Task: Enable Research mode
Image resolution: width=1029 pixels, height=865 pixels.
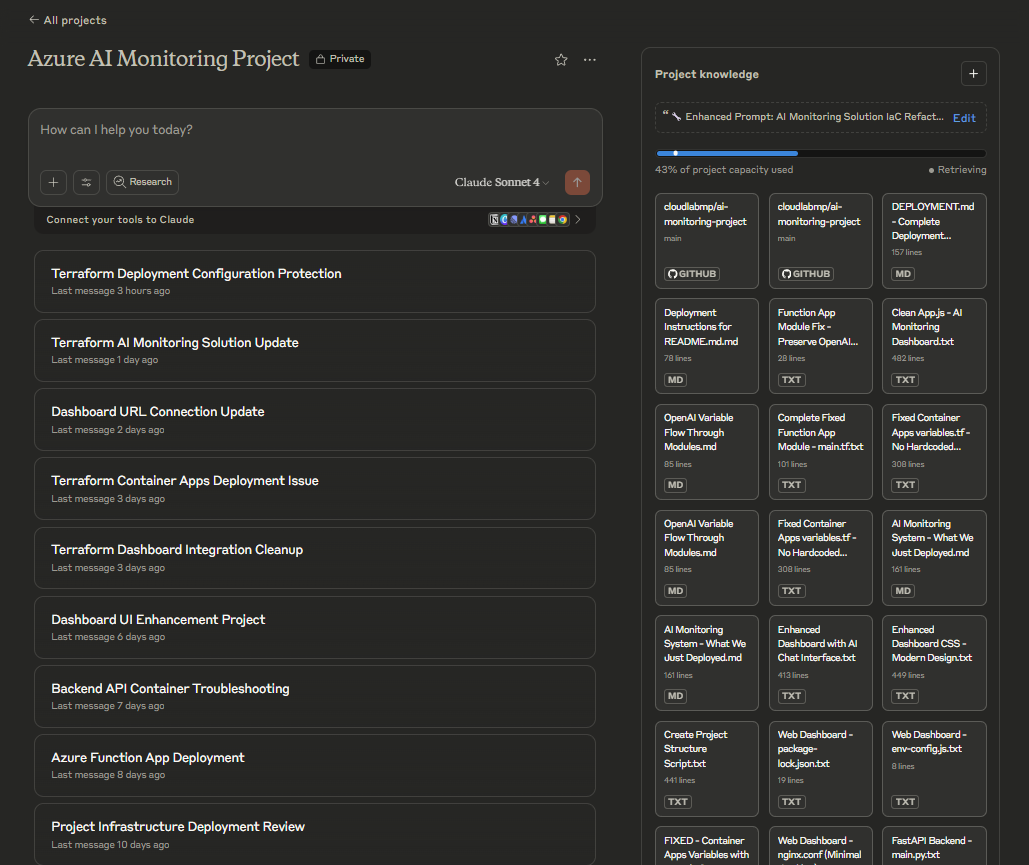Action: [x=142, y=182]
